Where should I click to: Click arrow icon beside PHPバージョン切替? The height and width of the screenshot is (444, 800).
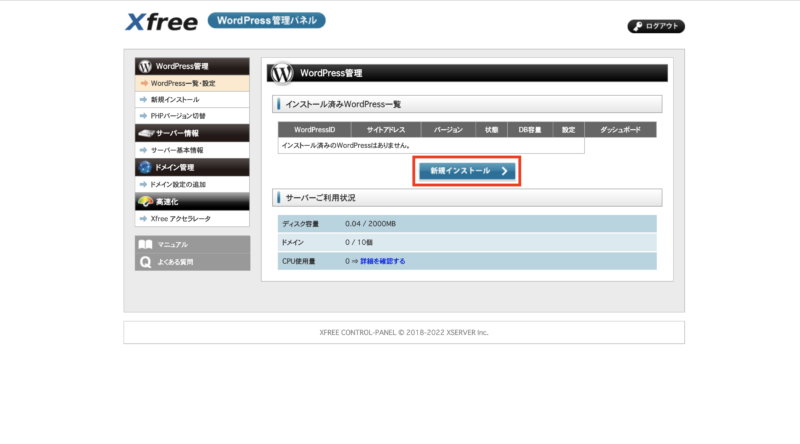click(x=143, y=116)
